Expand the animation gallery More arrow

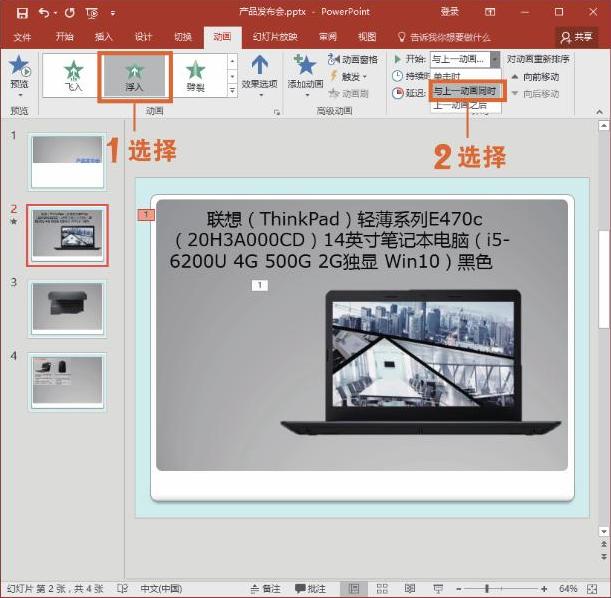232,90
